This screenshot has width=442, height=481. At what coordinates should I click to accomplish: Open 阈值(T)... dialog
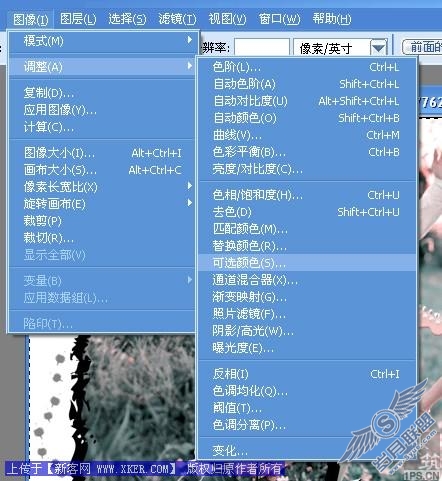tap(307, 408)
